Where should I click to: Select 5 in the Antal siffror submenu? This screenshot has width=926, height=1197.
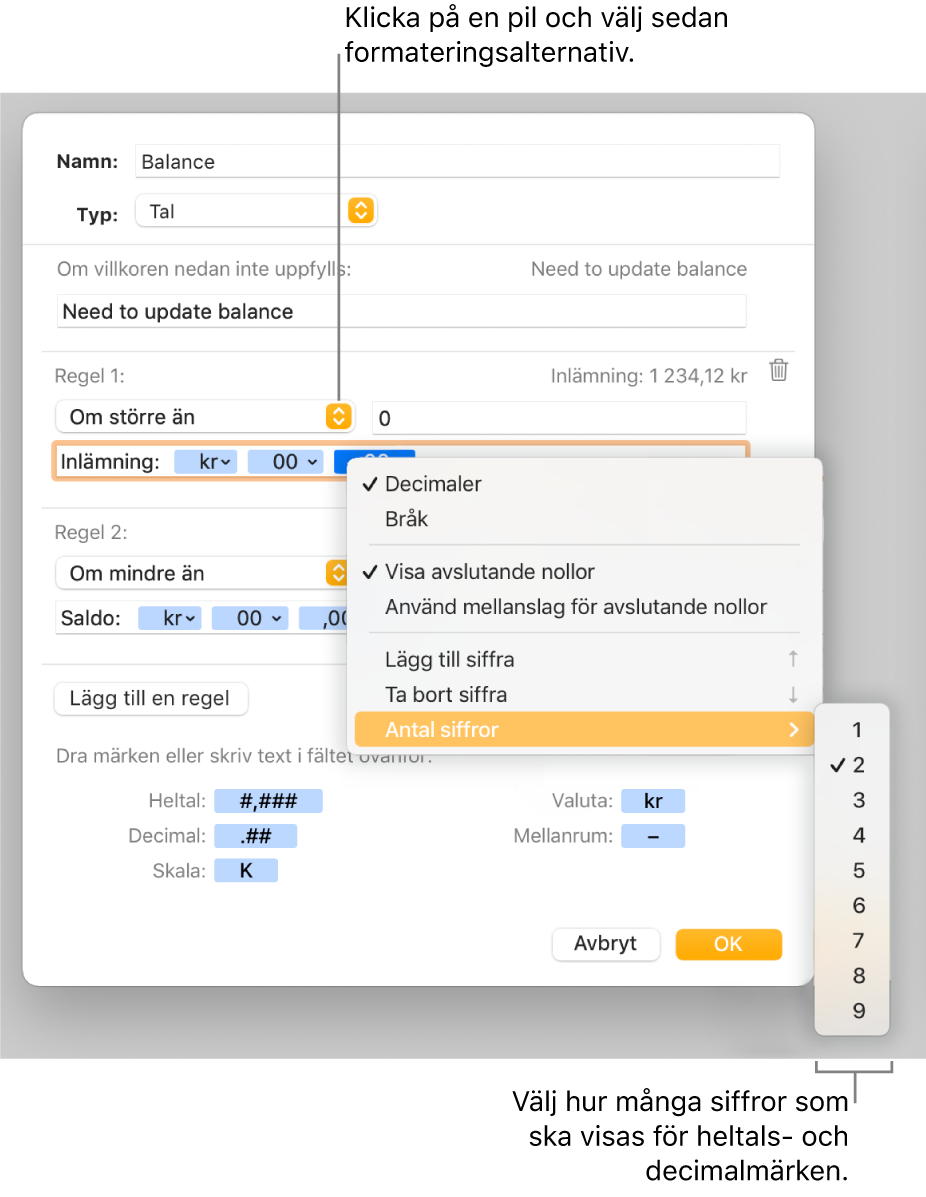click(852, 870)
